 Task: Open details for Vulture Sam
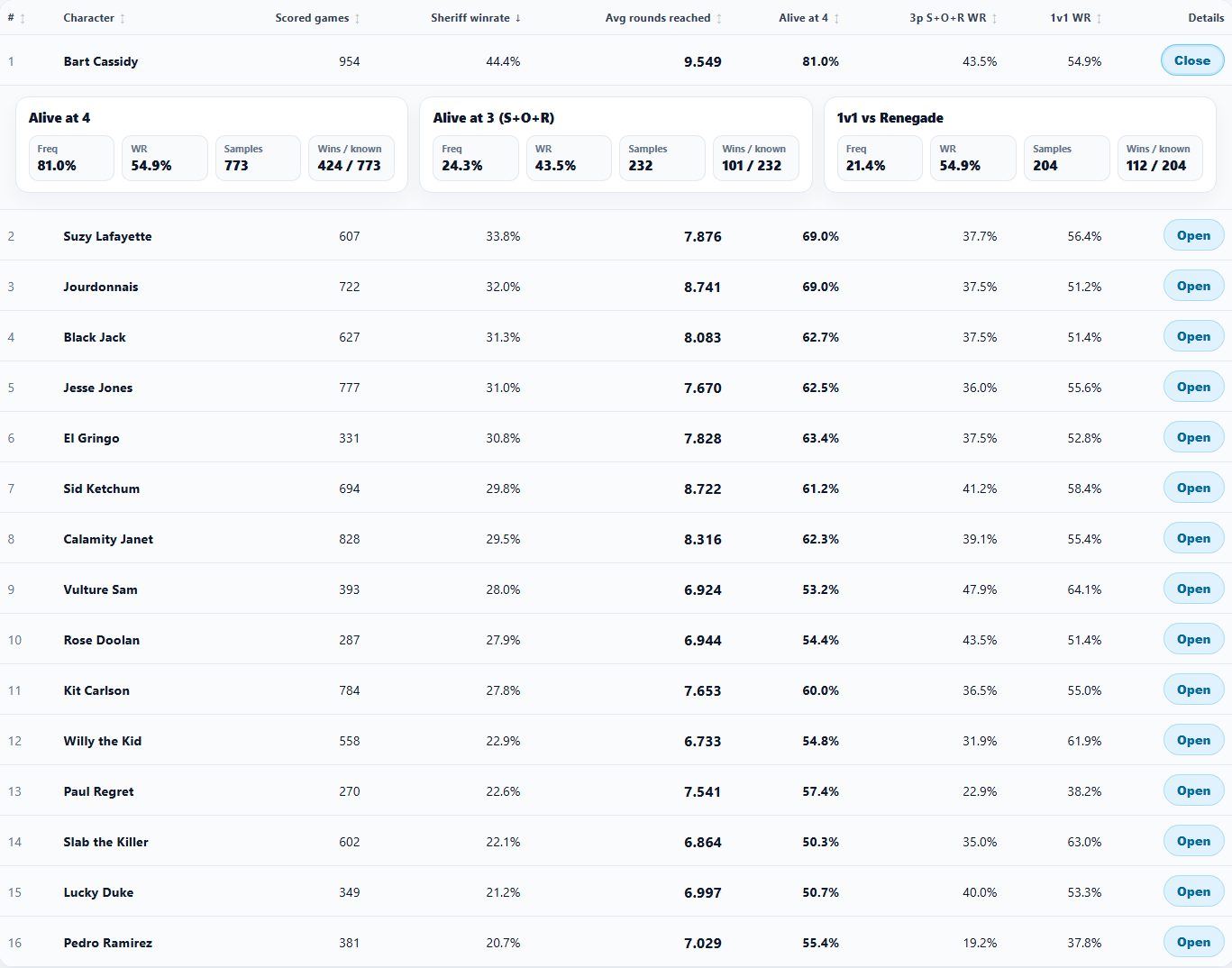[1193, 589]
